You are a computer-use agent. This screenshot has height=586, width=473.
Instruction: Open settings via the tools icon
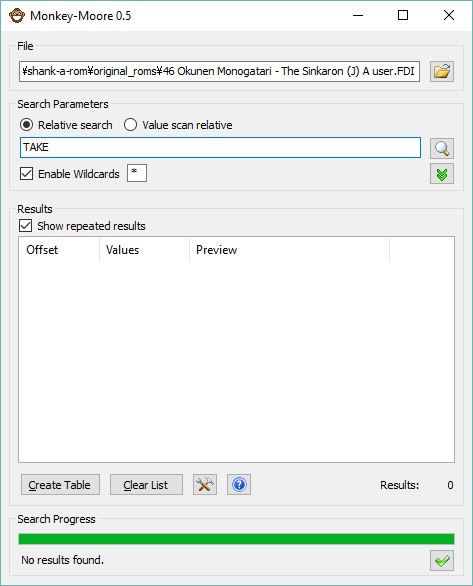point(205,485)
